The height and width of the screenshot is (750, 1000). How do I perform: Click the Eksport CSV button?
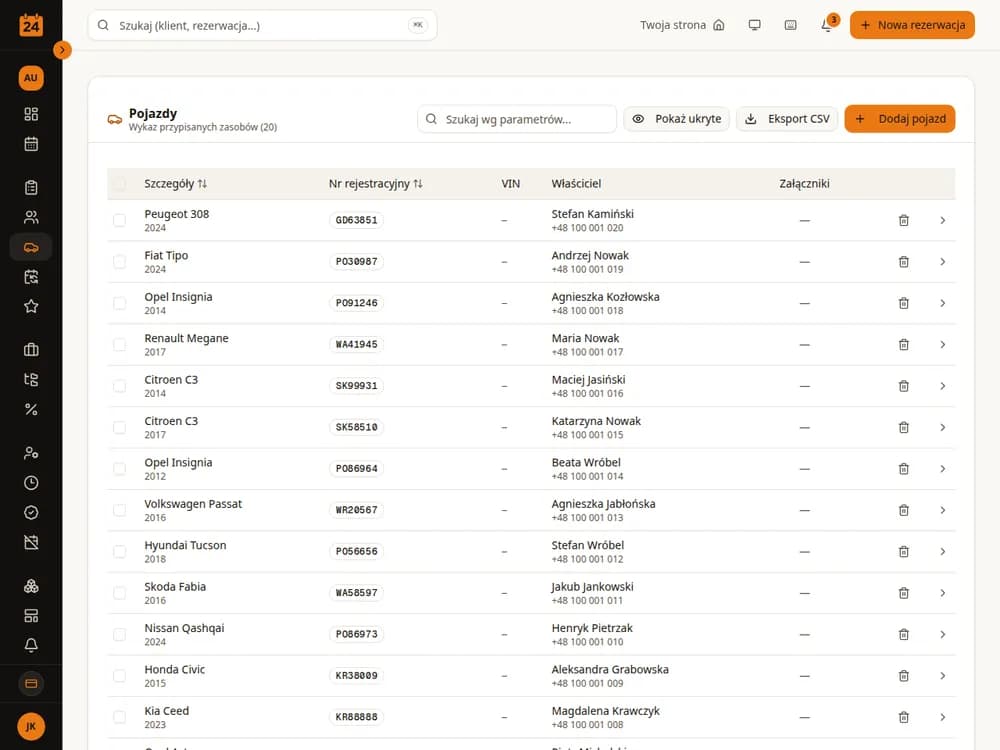[787, 119]
